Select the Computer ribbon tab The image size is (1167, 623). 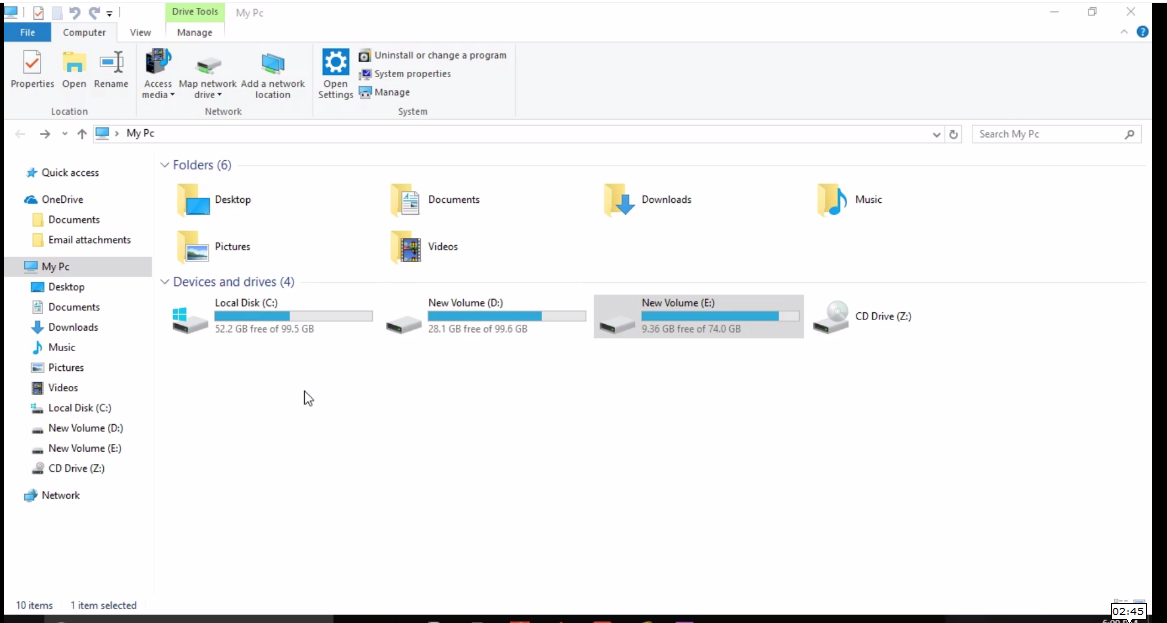(x=84, y=32)
